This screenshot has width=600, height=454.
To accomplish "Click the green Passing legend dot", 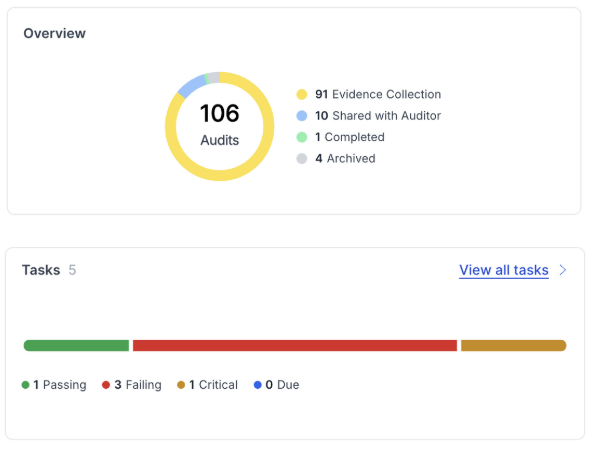I will (26, 385).
